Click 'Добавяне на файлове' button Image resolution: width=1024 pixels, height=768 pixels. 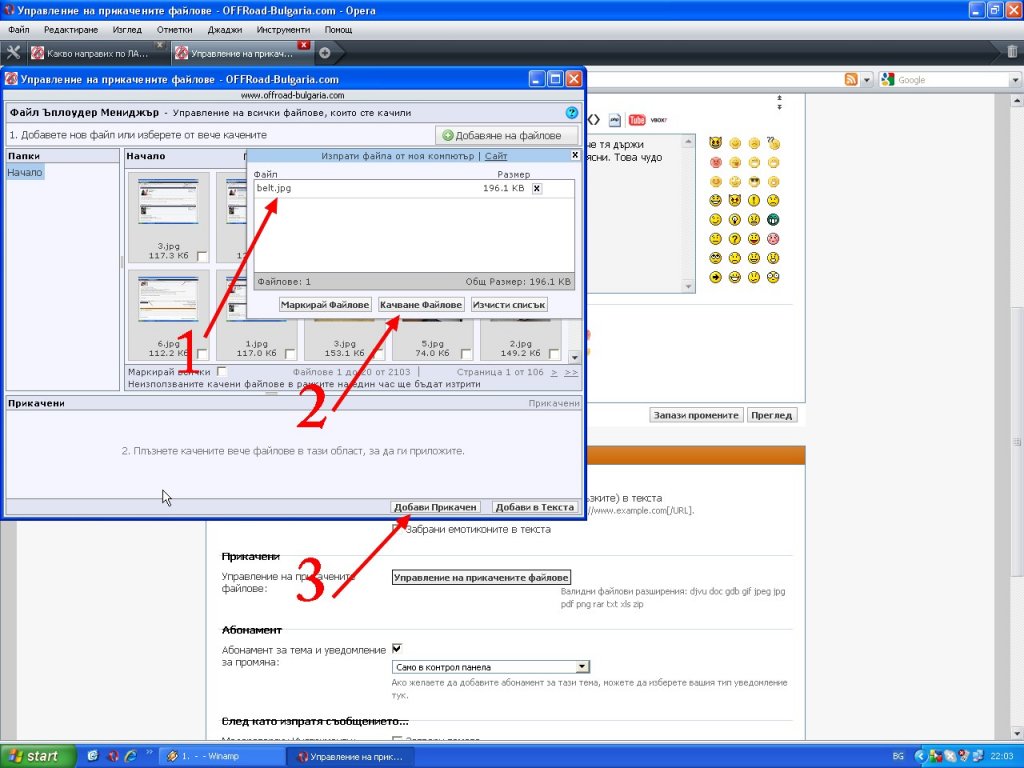coord(506,135)
